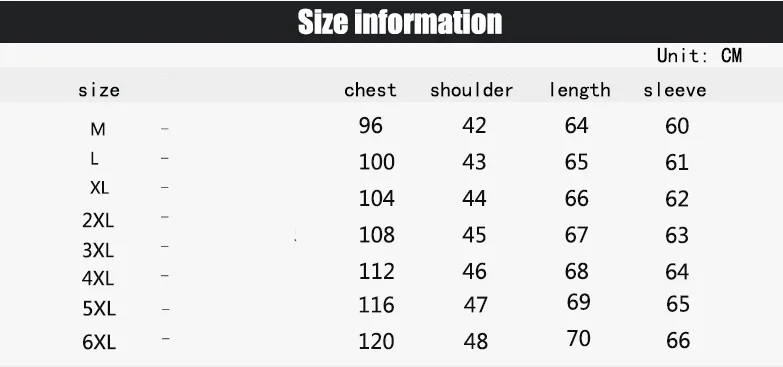Click the sleeve column header
Image resolution: width=783 pixels, height=367 pixels.
pyautogui.click(x=675, y=90)
